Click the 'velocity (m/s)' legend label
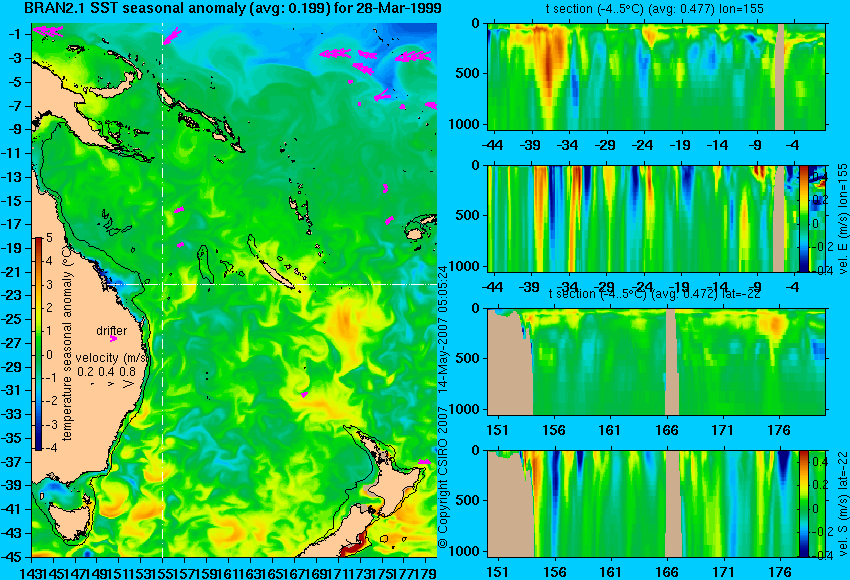Screen dimensions: 850x580 (112, 358)
